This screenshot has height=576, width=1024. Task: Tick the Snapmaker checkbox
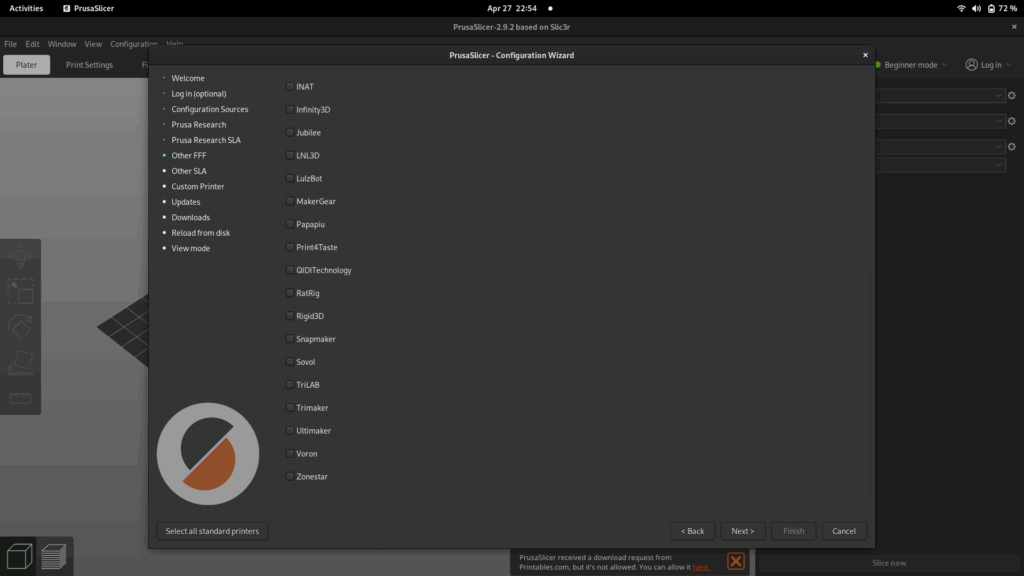point(290,338)
